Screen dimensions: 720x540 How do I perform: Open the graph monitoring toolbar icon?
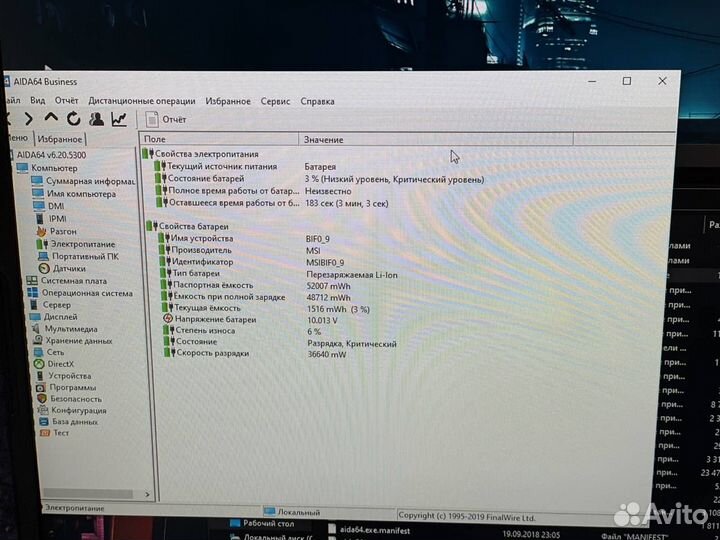point(119,119)
